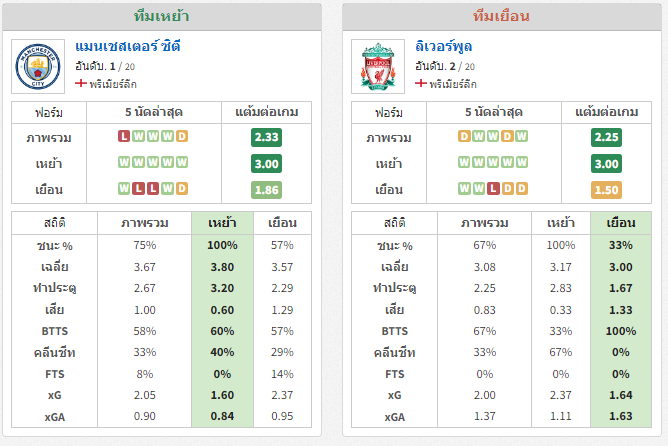Click orange D badge ending Manchester City overall form
668x446 pixels.
tap(182, 136)
